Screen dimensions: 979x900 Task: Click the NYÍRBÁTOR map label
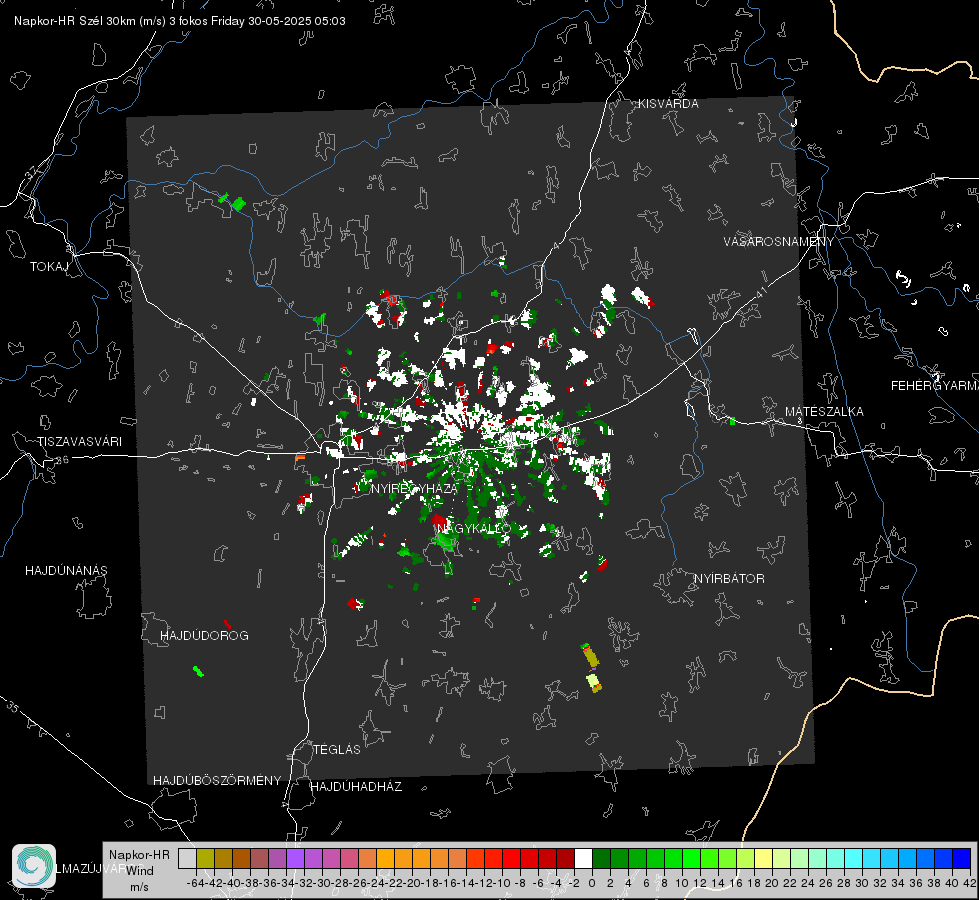[x=729, y=578]
